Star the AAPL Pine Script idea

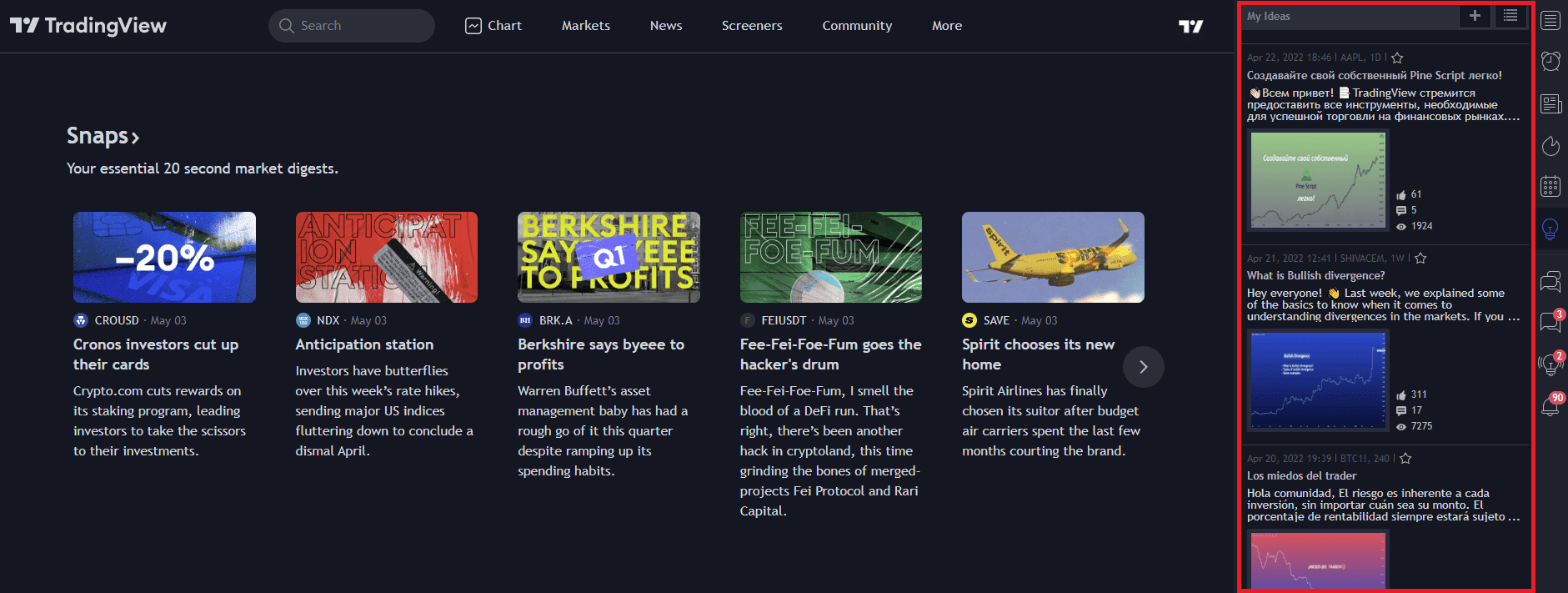coord(1398,58)
